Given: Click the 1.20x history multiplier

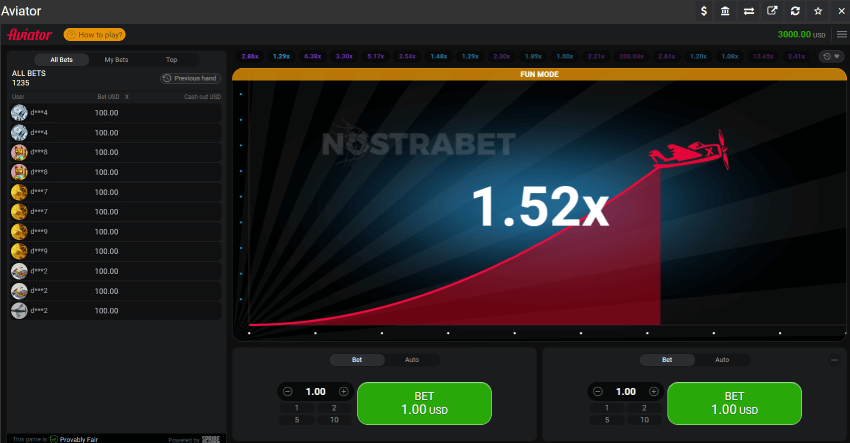Looking at the screenshot, I should pos(698,56).
